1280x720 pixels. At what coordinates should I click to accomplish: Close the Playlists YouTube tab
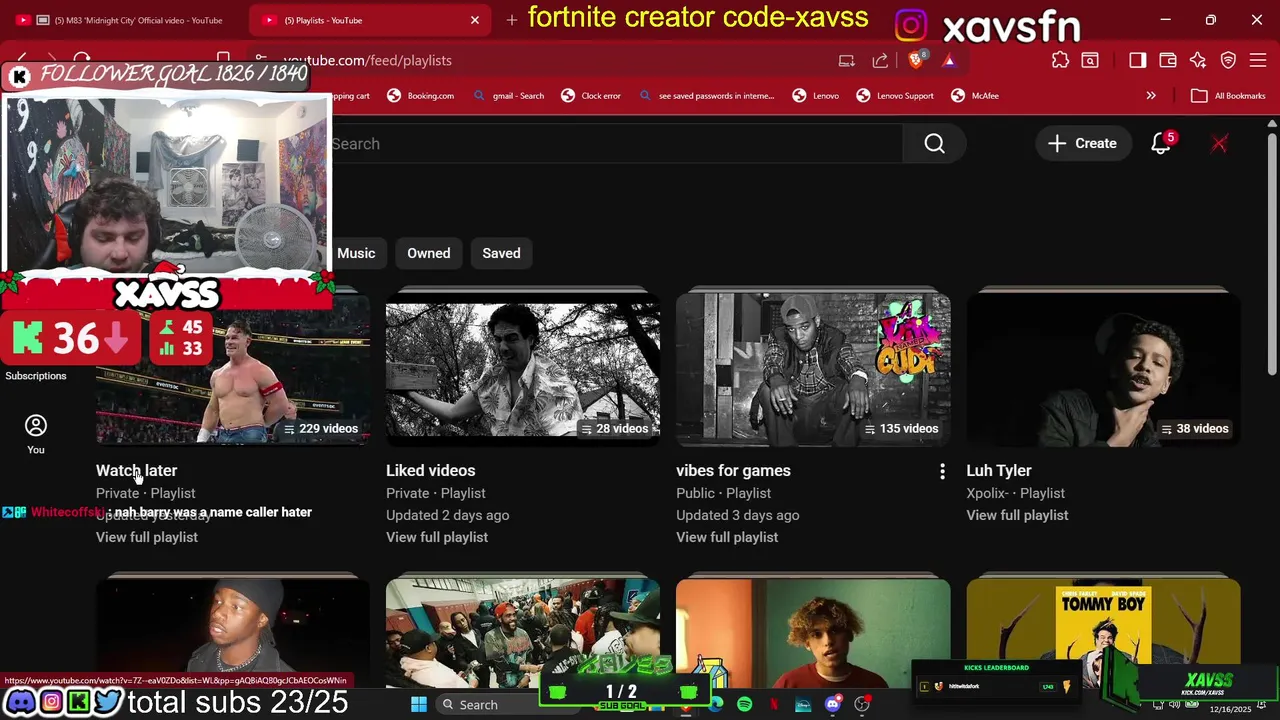click(x=475, y=20)
